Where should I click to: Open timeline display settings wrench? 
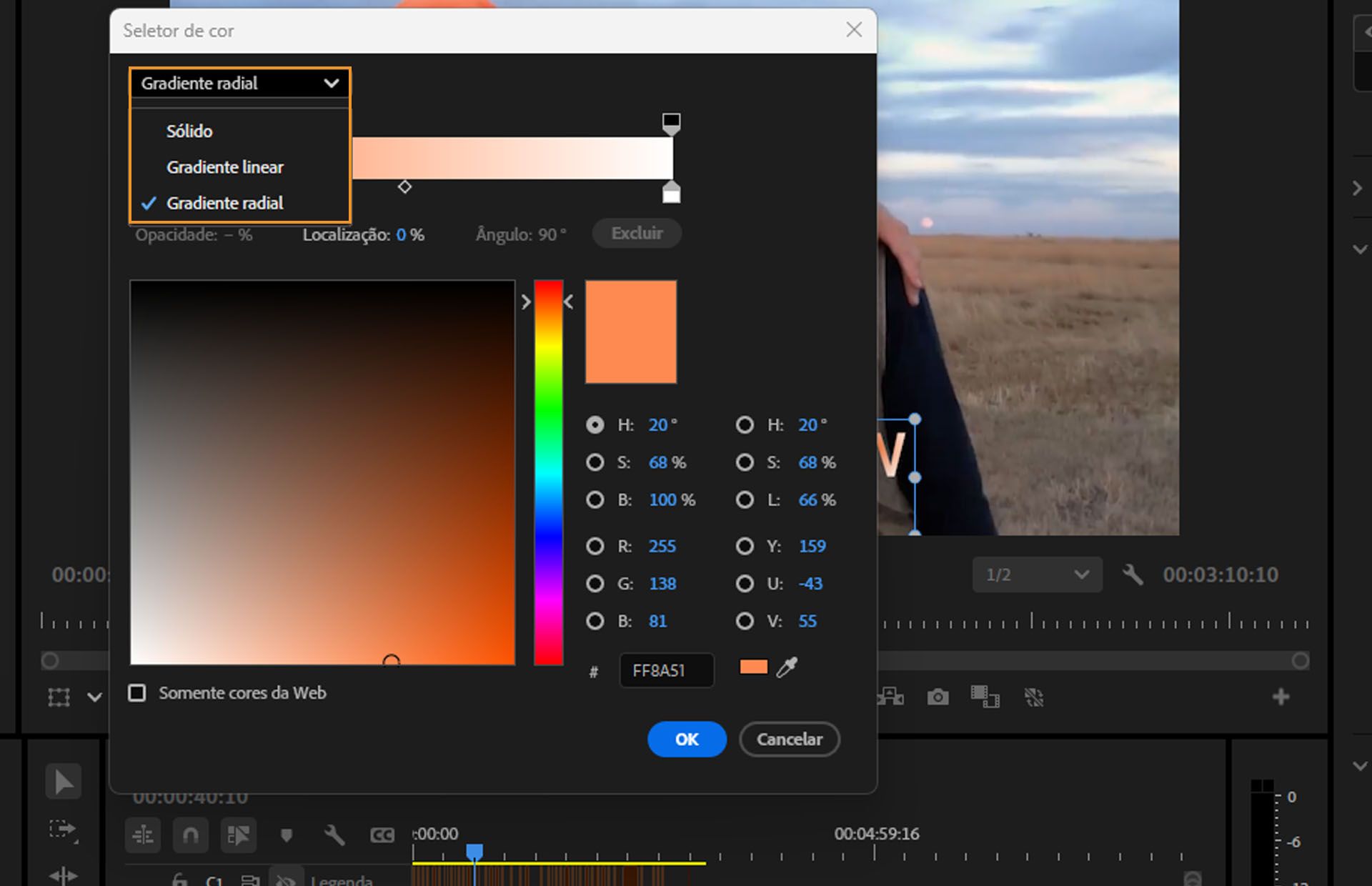click(334, 835)
